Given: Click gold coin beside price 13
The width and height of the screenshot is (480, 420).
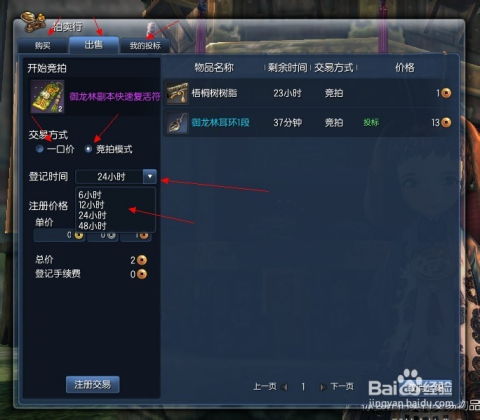Looking at the screenshot, I should (446, 123).
